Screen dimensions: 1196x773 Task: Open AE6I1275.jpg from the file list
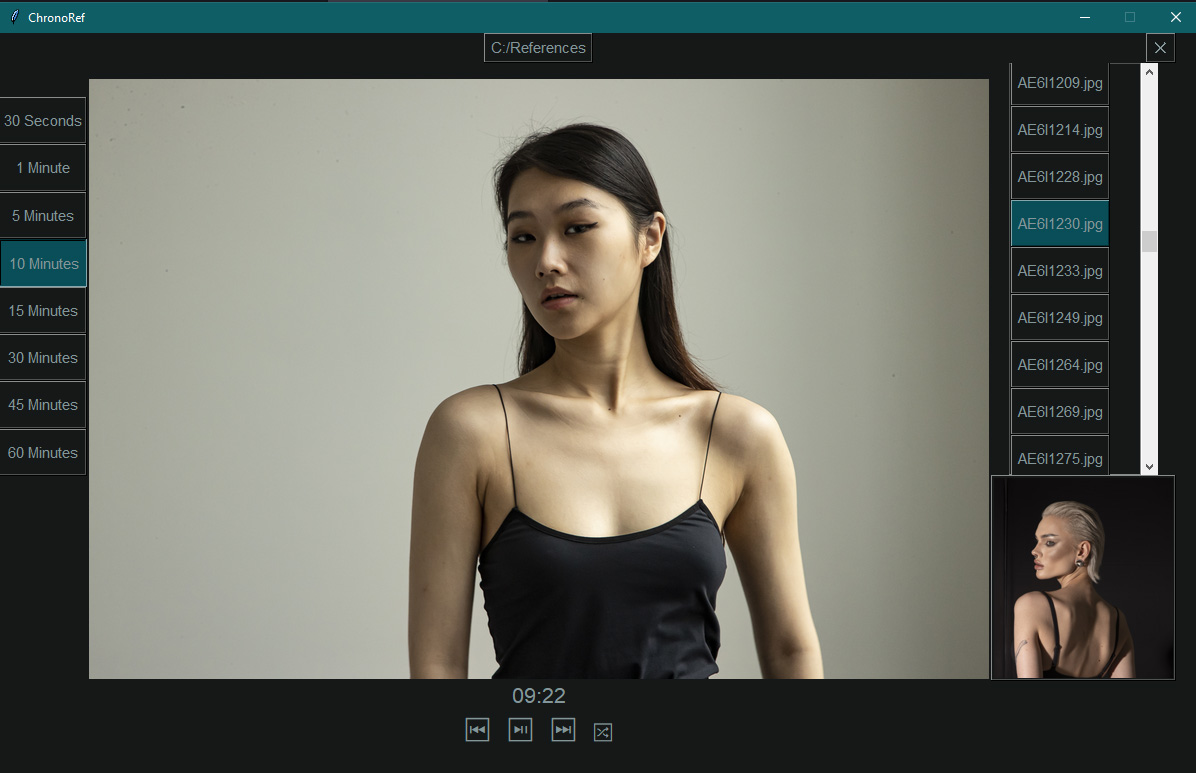click(x=1059, y=456)
